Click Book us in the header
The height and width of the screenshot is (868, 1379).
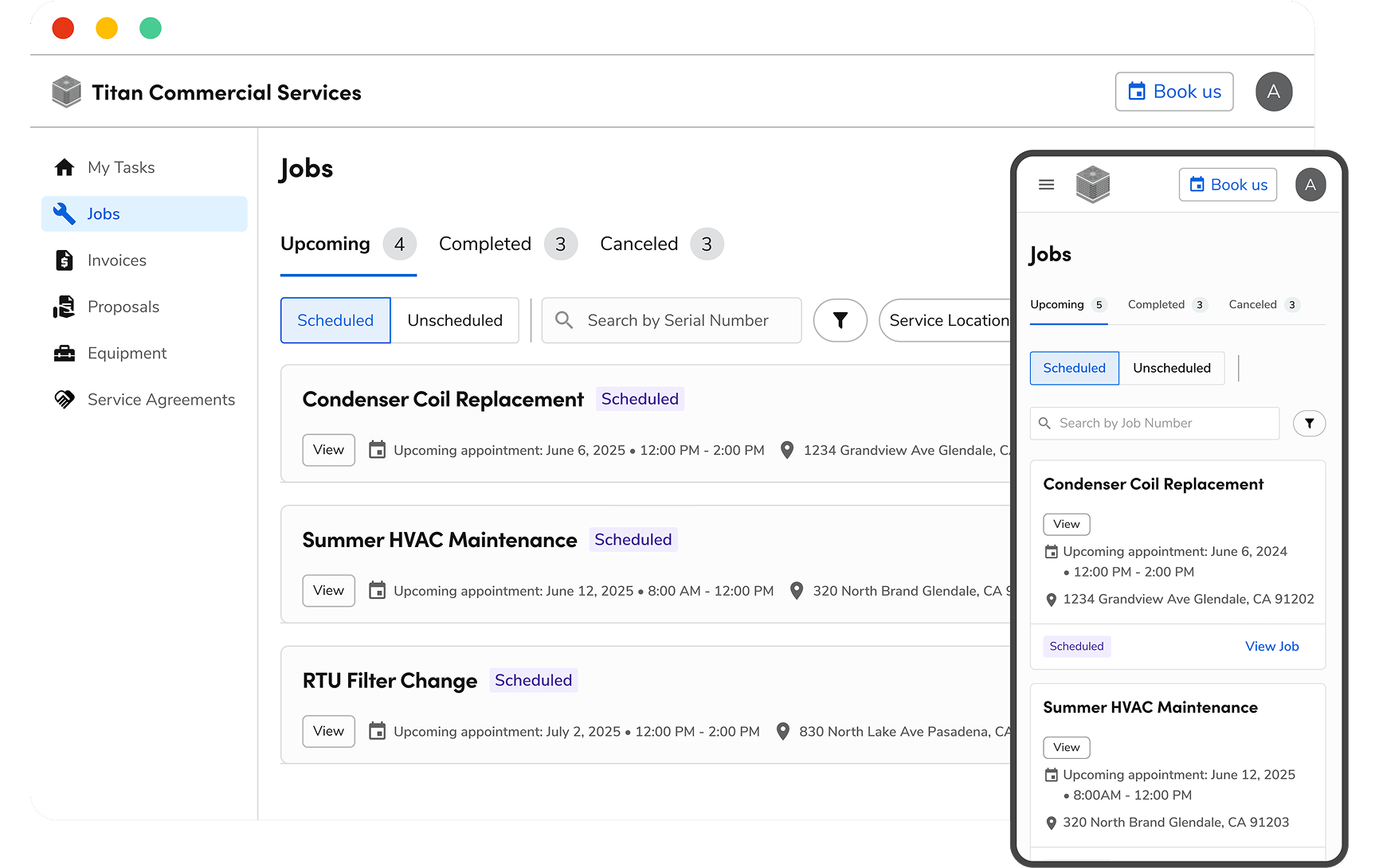(x=1173, y=92)
